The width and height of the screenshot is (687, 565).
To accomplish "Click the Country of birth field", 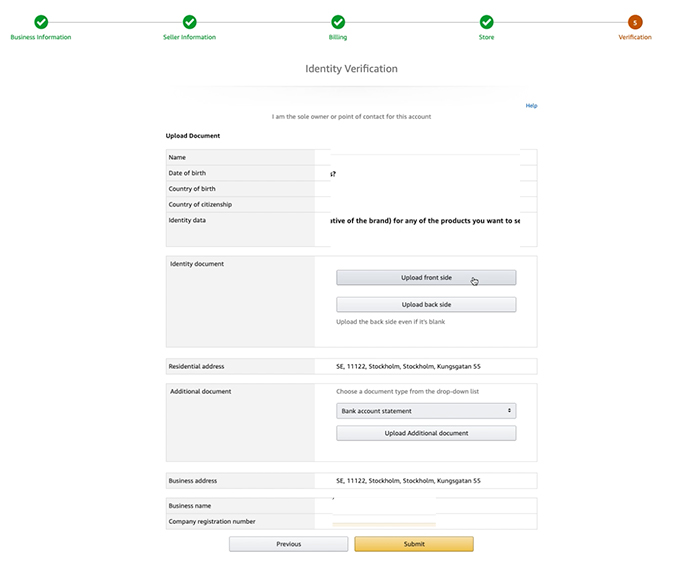I will click(425, 189).
